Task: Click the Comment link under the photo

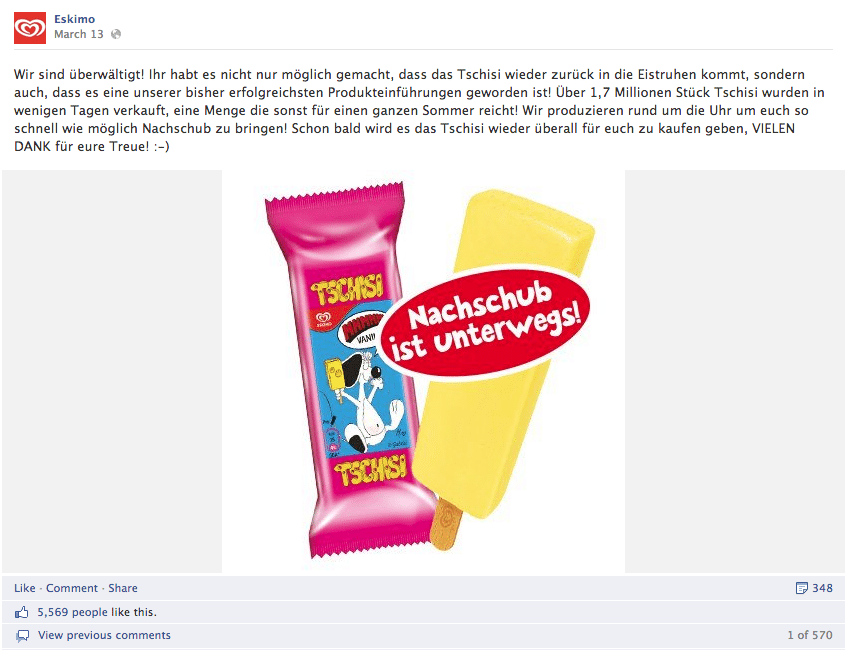Action: [72, 588]
